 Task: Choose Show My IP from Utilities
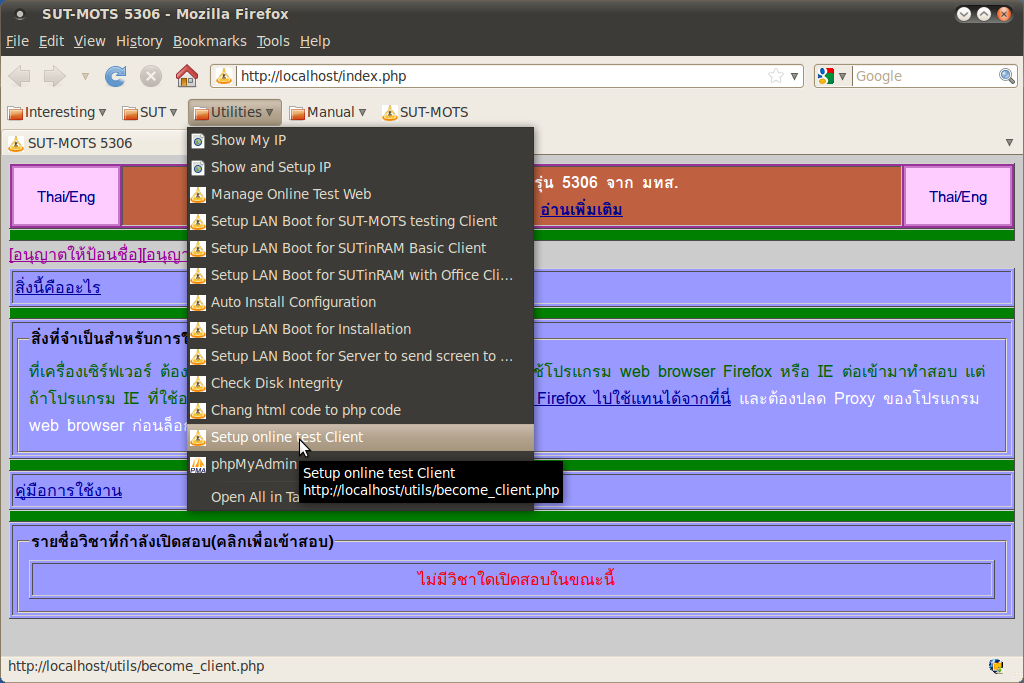tap(360, 140)
